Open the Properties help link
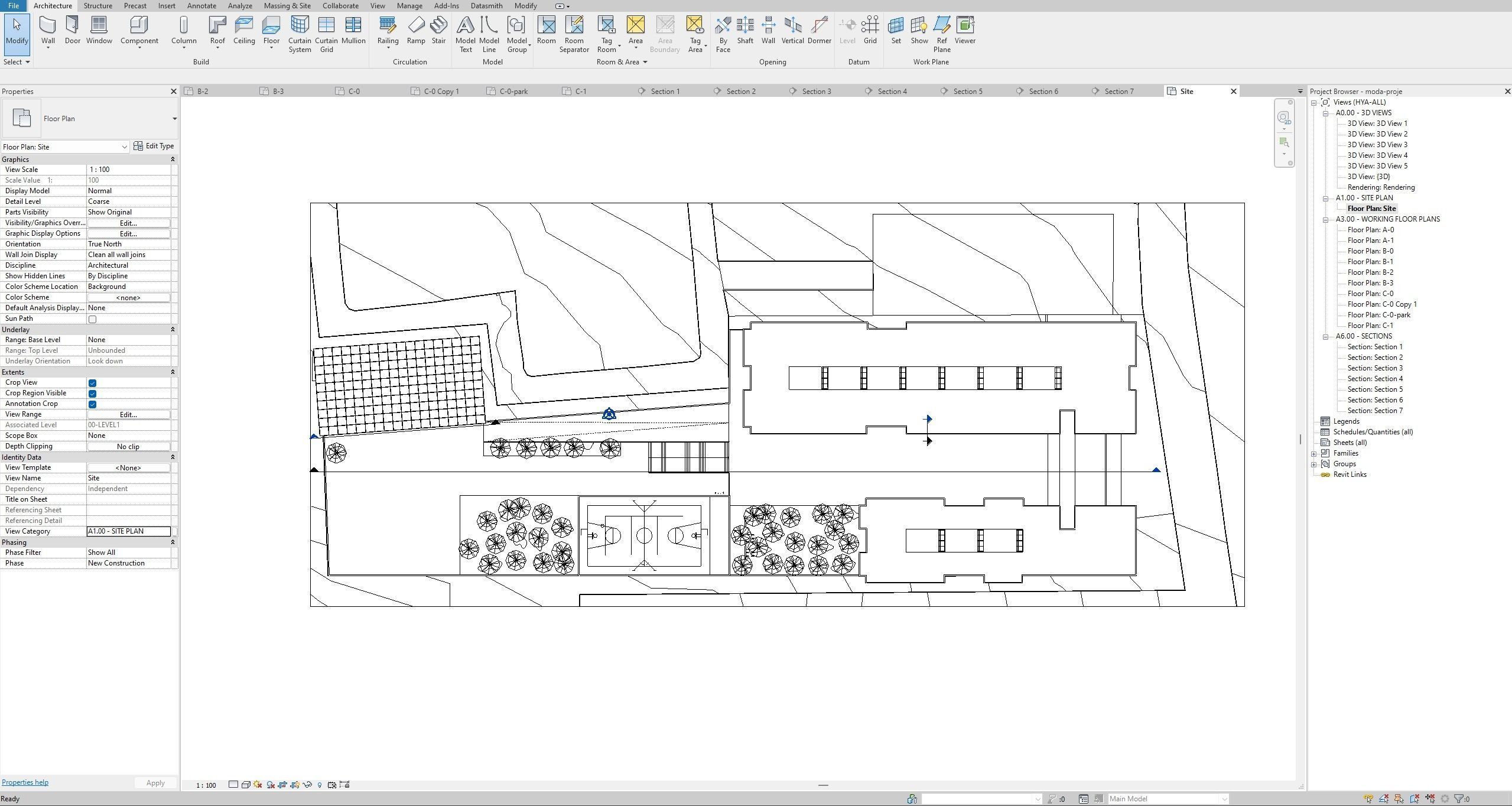The height and width of the screenshot is (806, 1512). [x=25, y=782]
